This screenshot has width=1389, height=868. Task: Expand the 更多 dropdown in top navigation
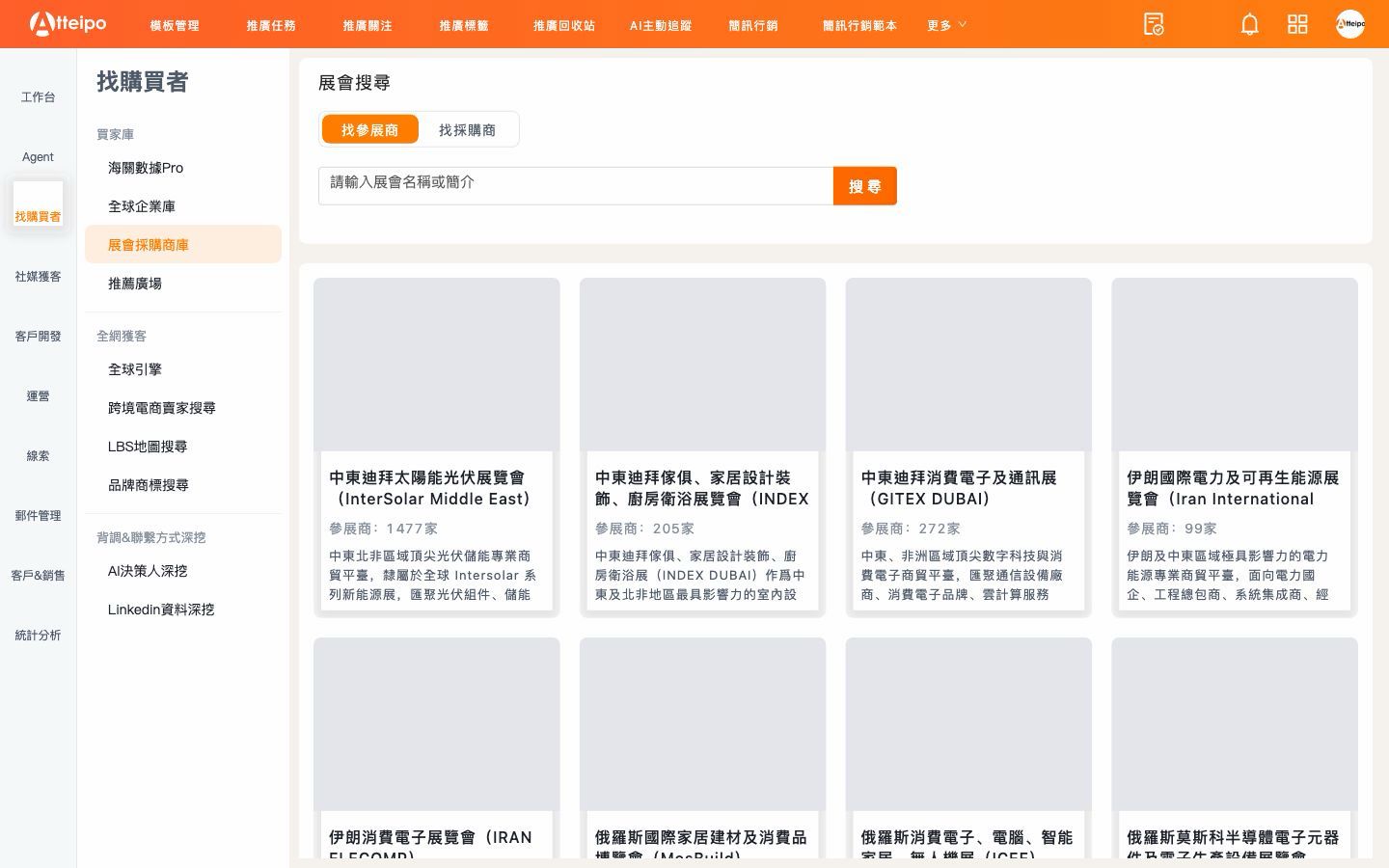946,25
